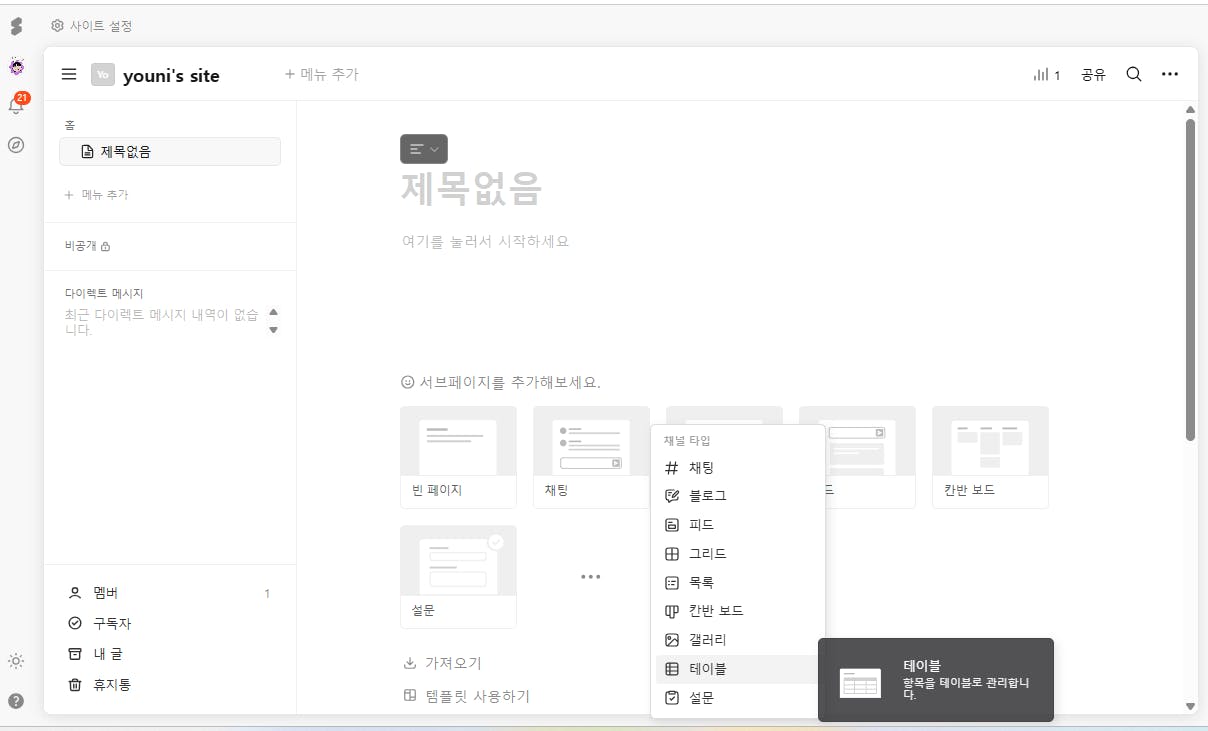Toggle theme with the sun icon

(x=16, y=661)
